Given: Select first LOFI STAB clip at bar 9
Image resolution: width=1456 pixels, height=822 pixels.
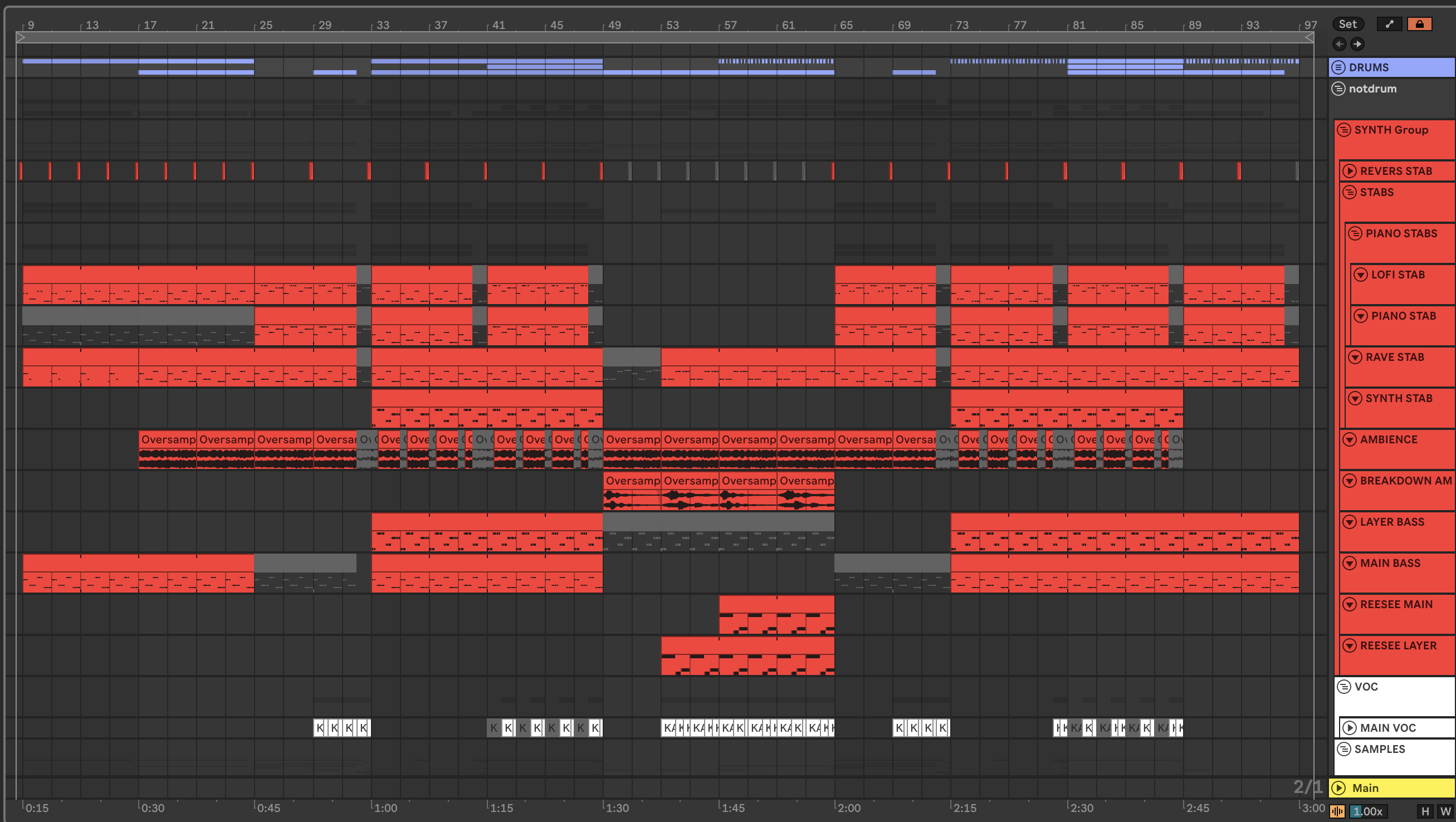Looking at the screenshot, I should tap(139, 285).
